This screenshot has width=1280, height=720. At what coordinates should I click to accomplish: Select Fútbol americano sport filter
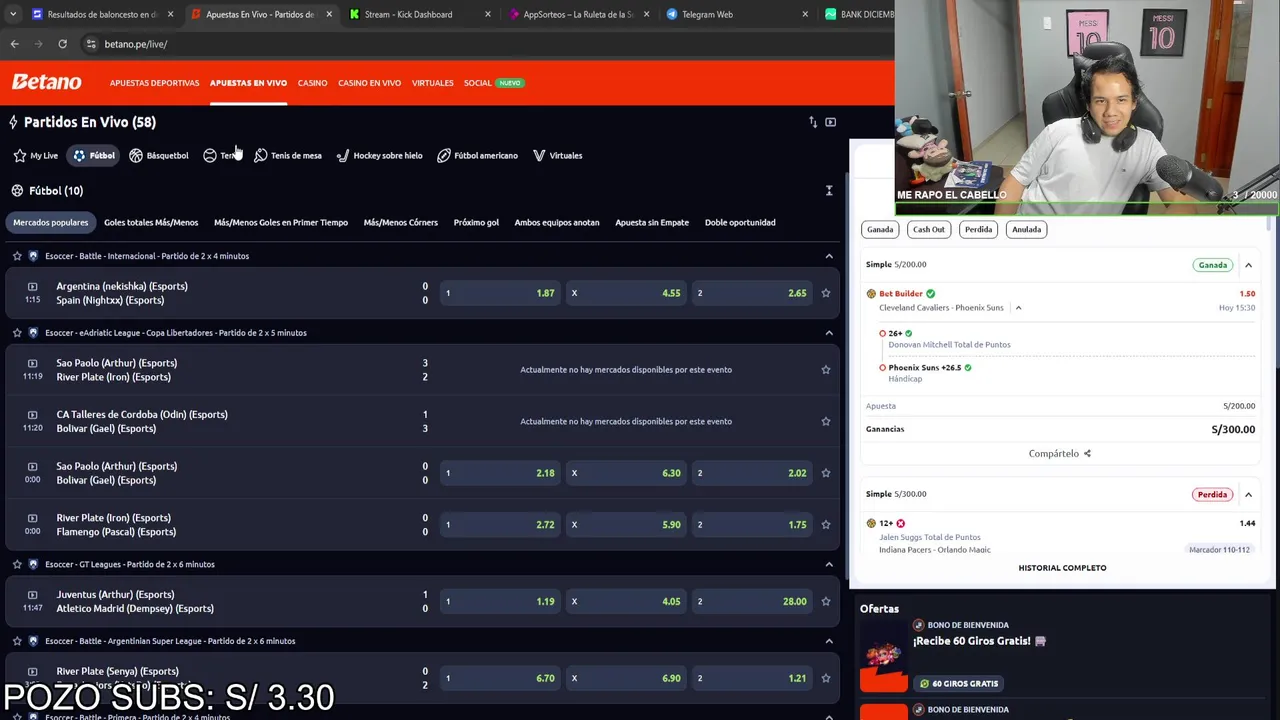click(x=478, y=156)
